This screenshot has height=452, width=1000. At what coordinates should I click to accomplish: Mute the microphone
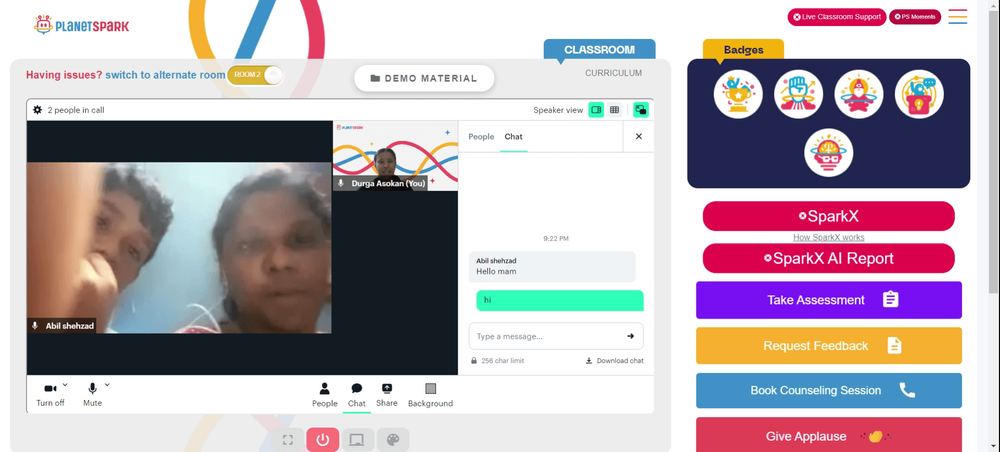(x=92, y=395)
